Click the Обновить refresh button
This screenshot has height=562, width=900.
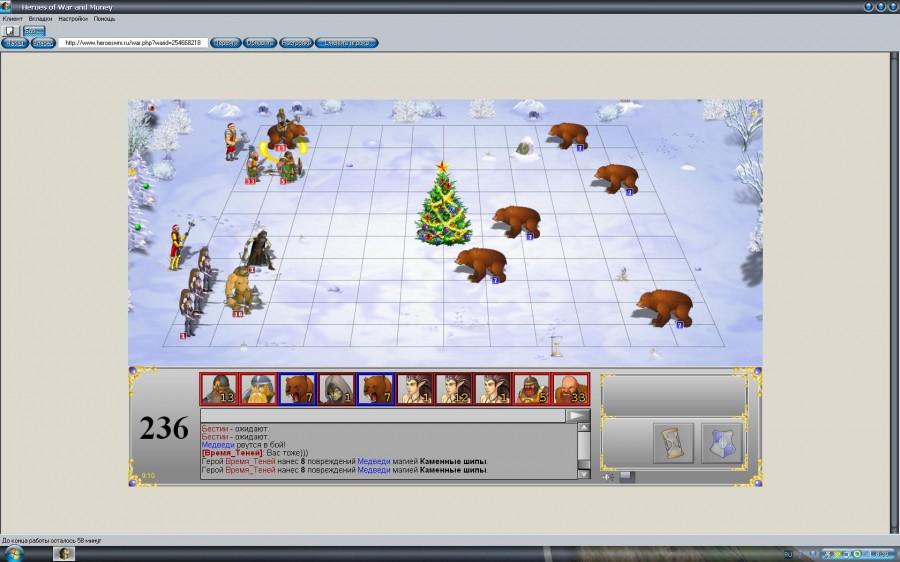coord(260,43)
